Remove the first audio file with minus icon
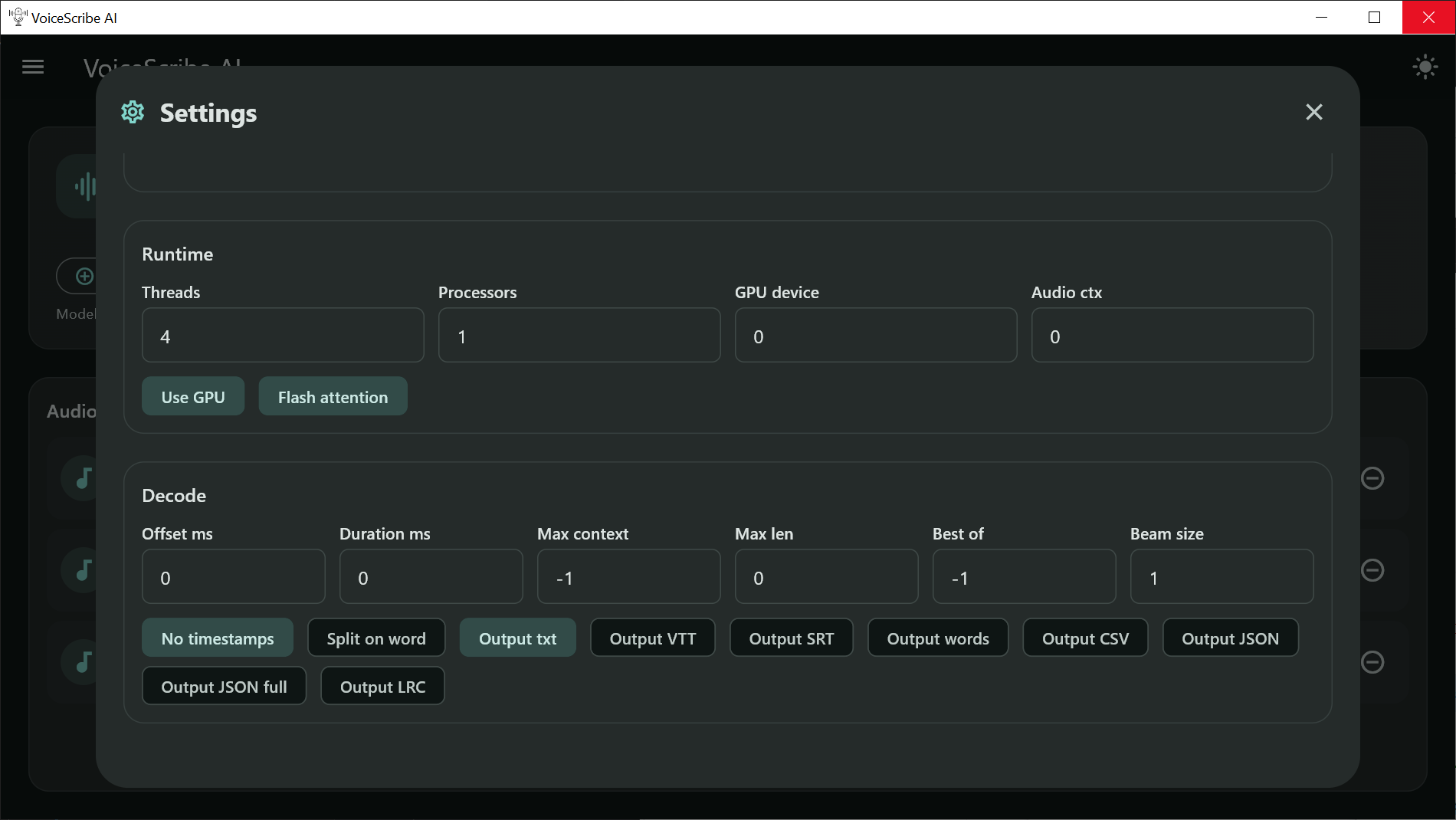The height and width of the screenshot is (820, 1456). coord(1372,478)
